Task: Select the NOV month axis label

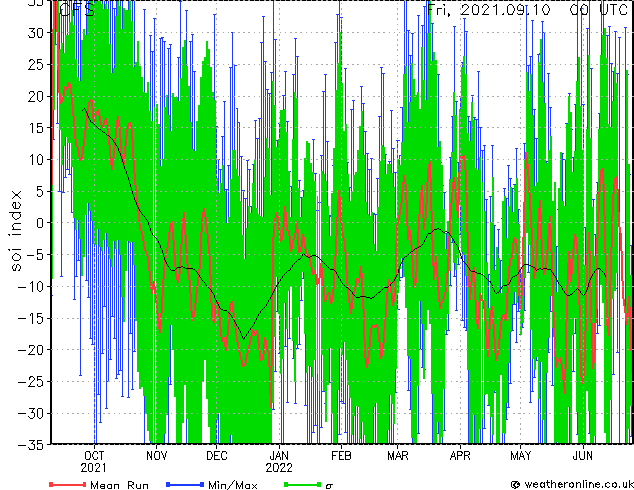Action: [156, 456]
